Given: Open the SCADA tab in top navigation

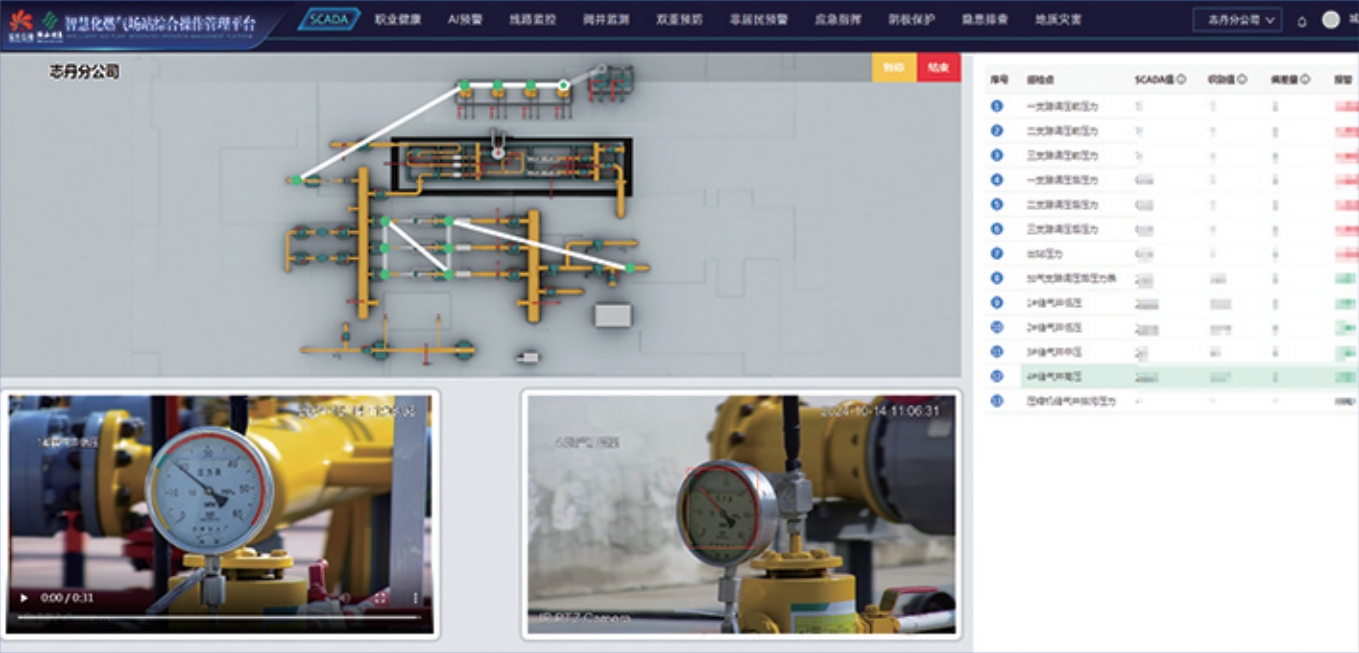Looking at the screenshot, I should (x=329, y=19).
